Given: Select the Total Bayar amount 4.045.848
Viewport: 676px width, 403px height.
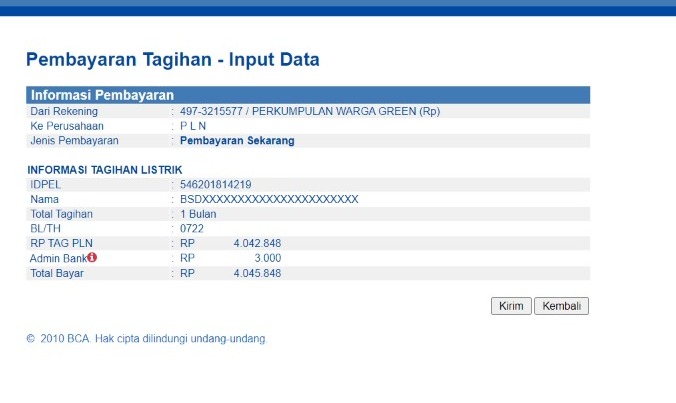Looking at the screenshot, I should 257,273.
